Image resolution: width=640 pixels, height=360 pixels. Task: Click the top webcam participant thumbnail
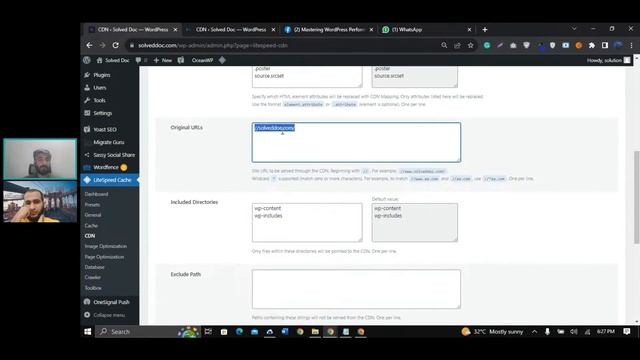[x=40, y=159]
